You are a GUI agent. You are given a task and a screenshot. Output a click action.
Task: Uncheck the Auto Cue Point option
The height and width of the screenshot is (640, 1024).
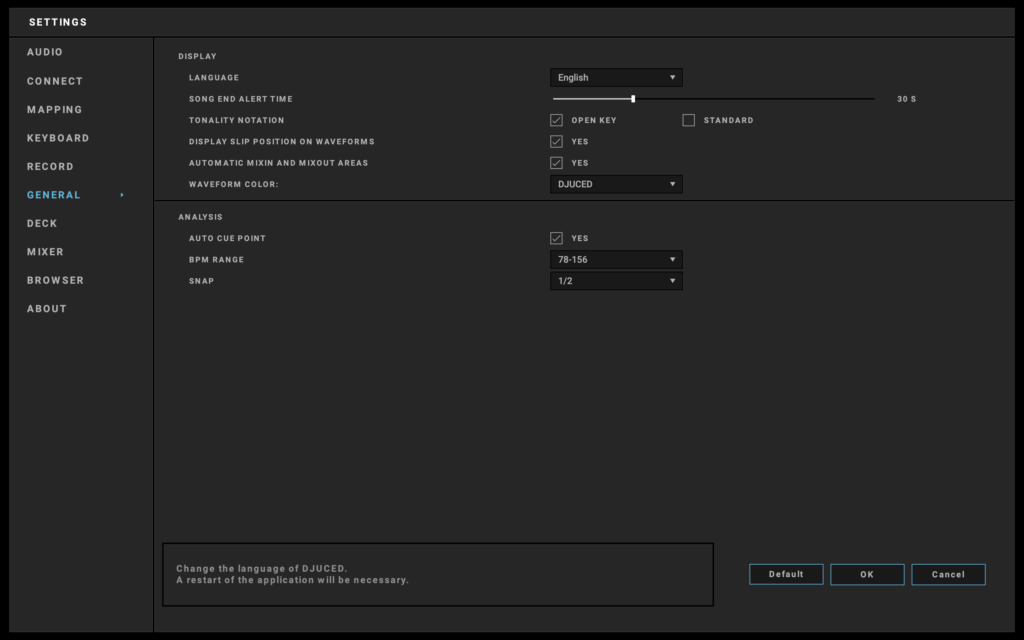(557, 239)
